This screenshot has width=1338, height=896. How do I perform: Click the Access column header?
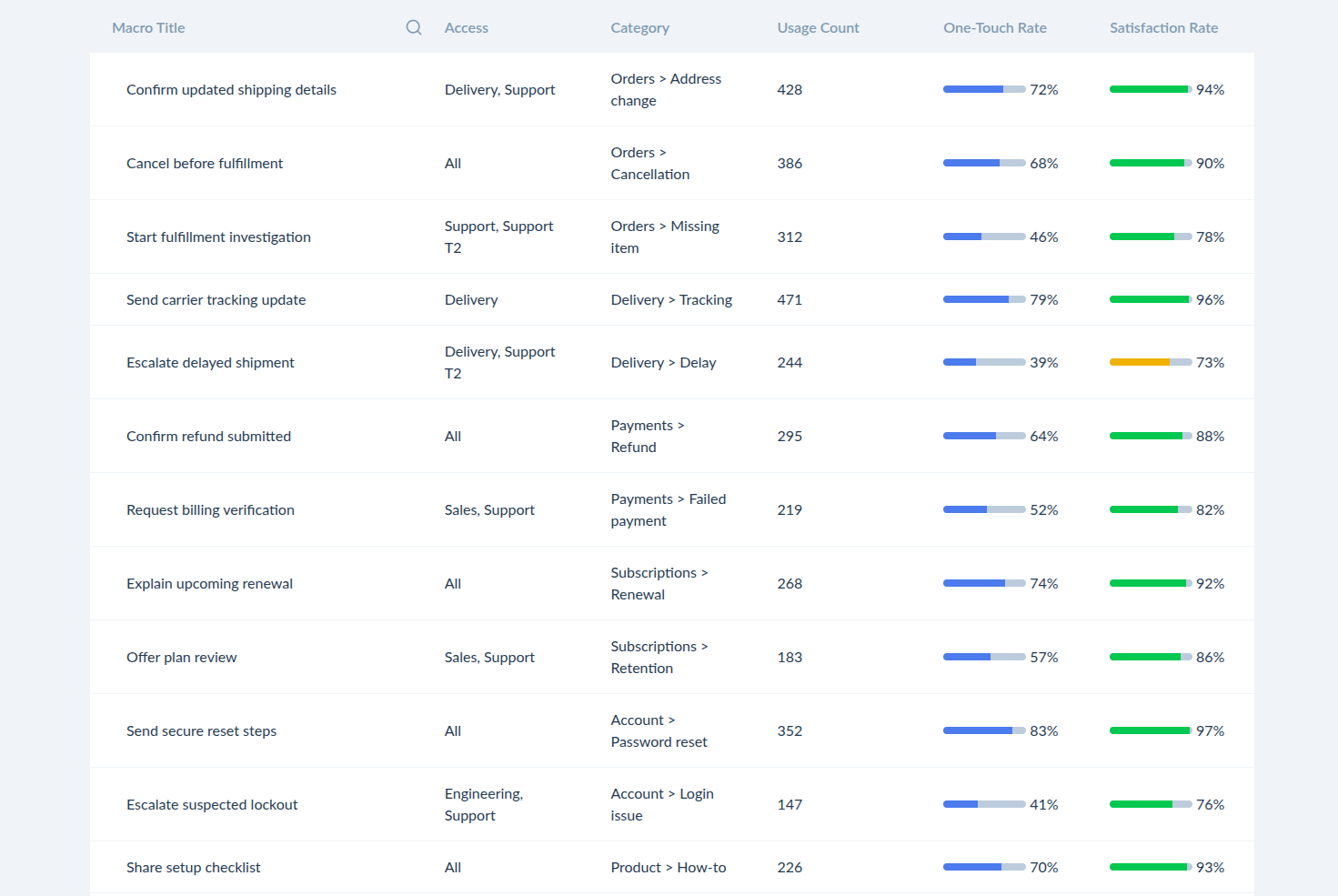(x=467, y=28)
